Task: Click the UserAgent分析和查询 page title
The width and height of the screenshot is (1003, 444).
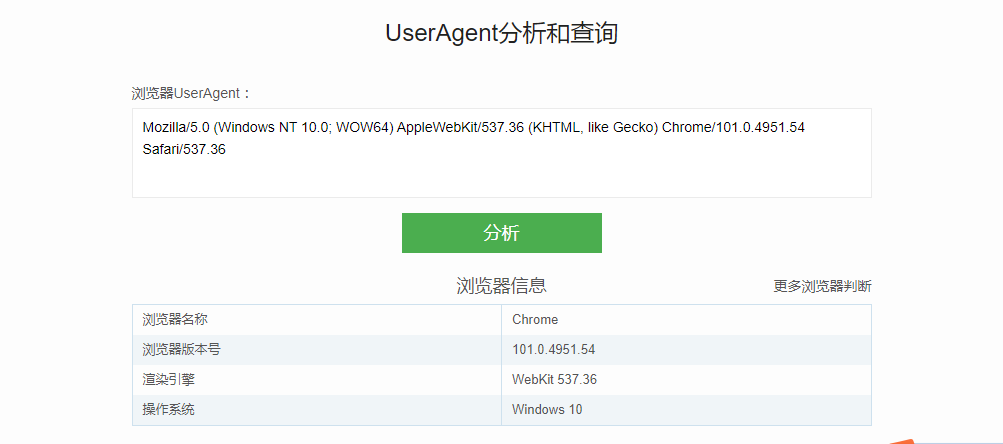Action: pos(501,33)
